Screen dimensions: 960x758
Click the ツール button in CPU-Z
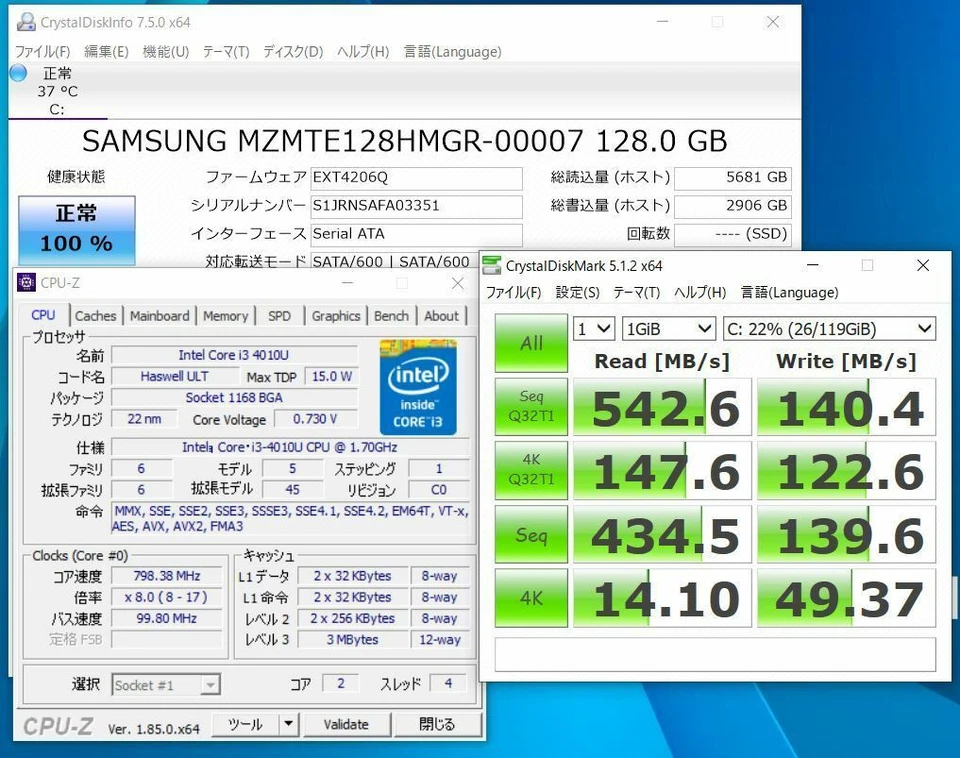click(246, 724)
